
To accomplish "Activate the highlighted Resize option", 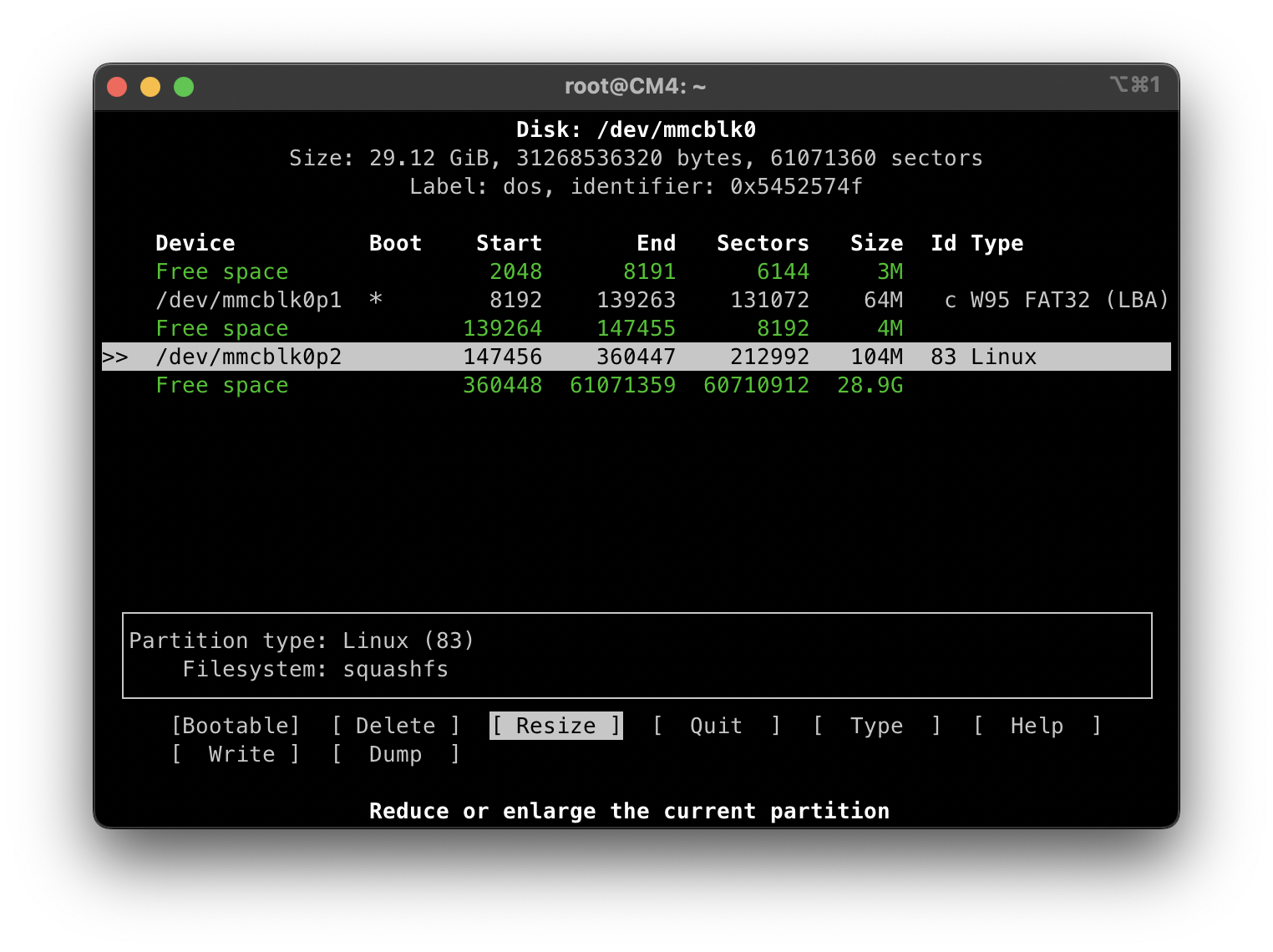I will 555,726.
